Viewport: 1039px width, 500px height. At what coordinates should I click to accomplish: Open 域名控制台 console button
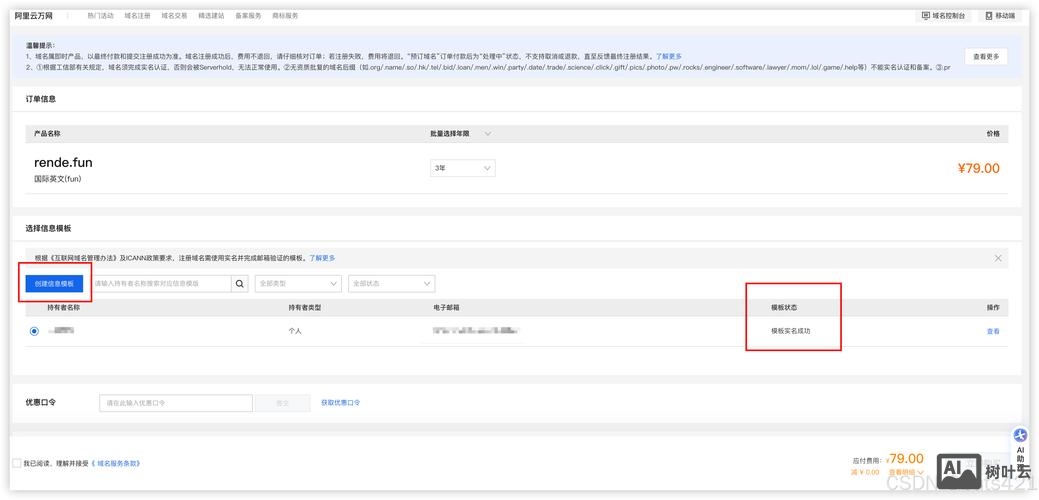coord(943,16)
